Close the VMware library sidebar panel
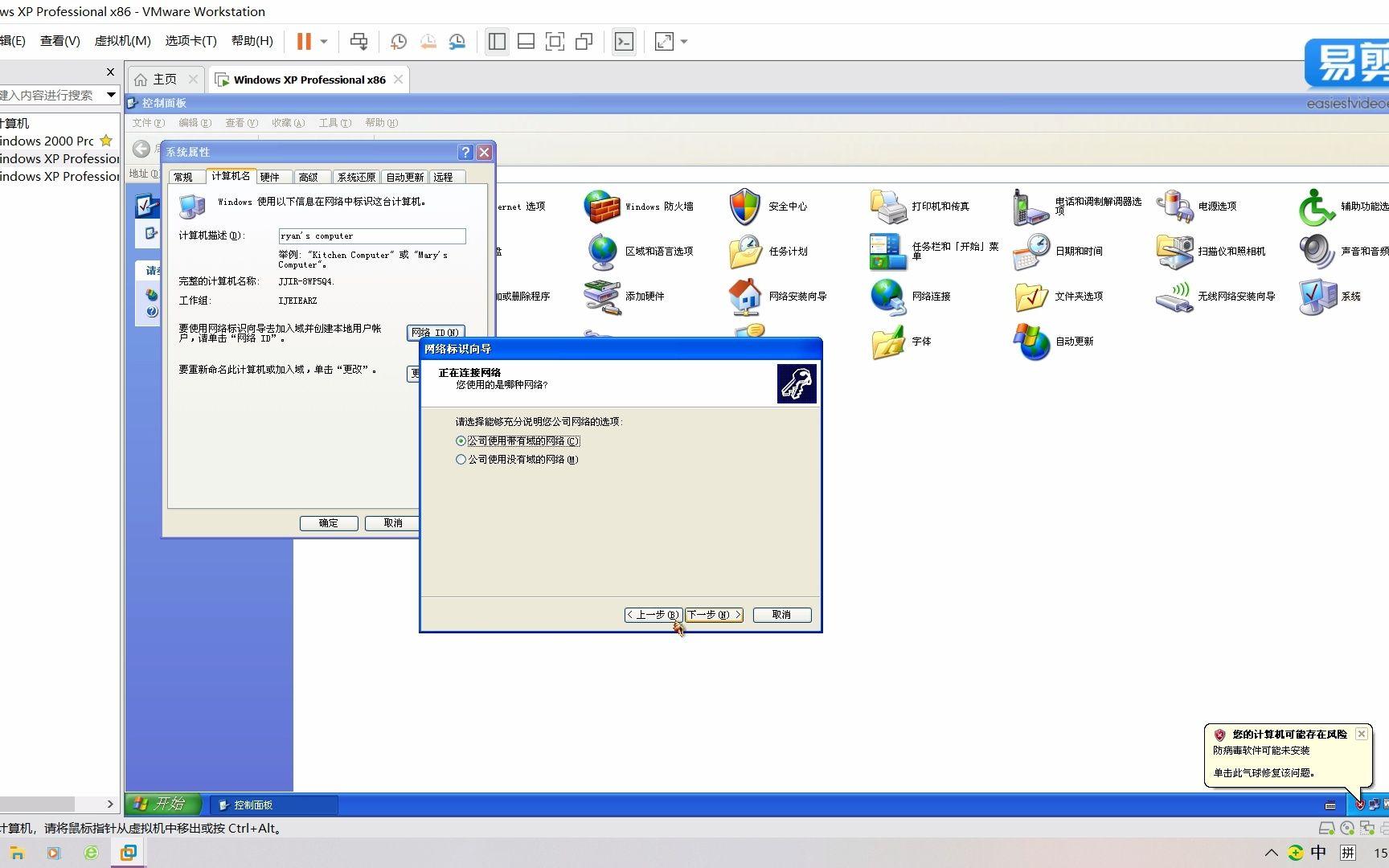 pos(110,72)
